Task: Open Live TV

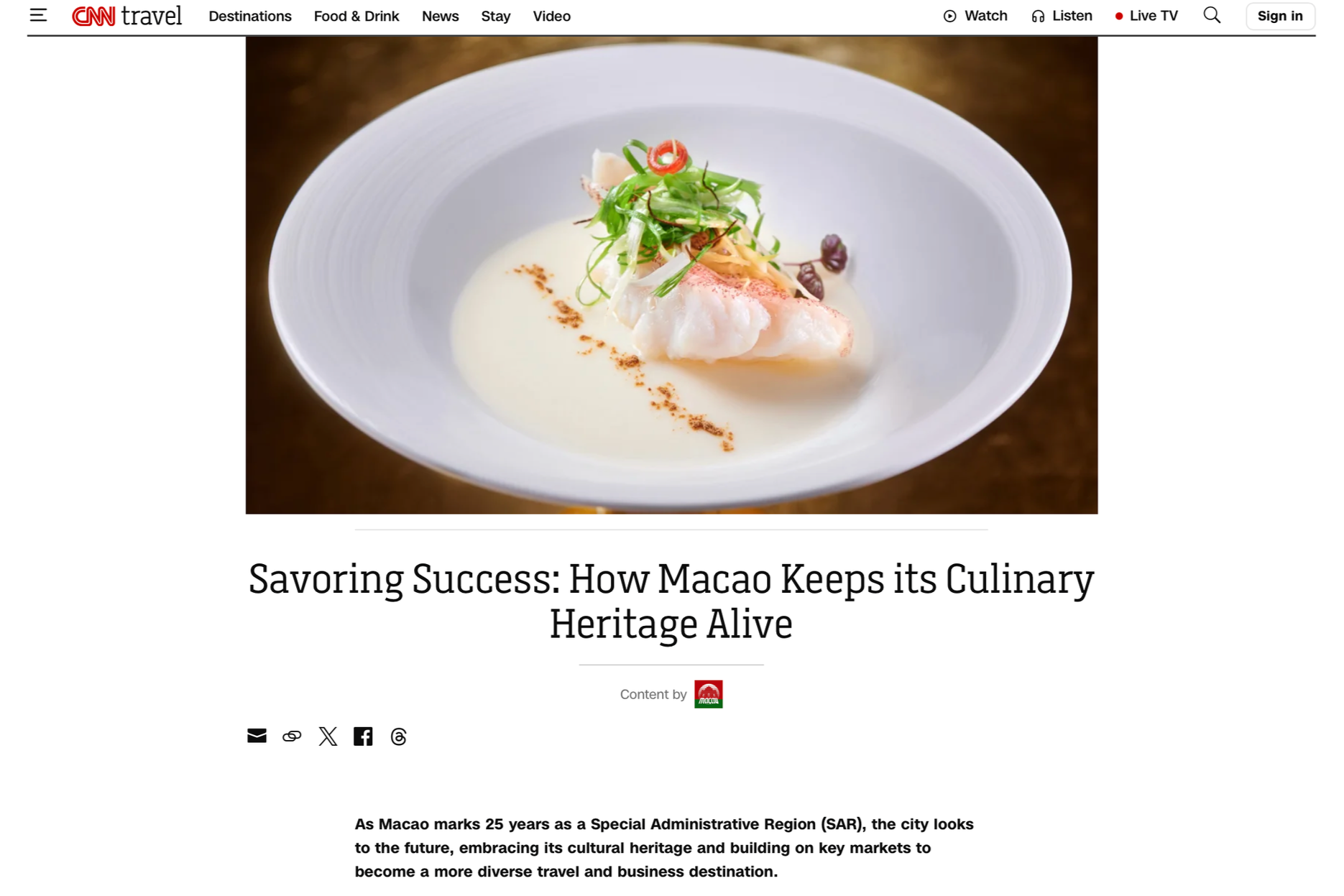Action: tap(1146, 16)
